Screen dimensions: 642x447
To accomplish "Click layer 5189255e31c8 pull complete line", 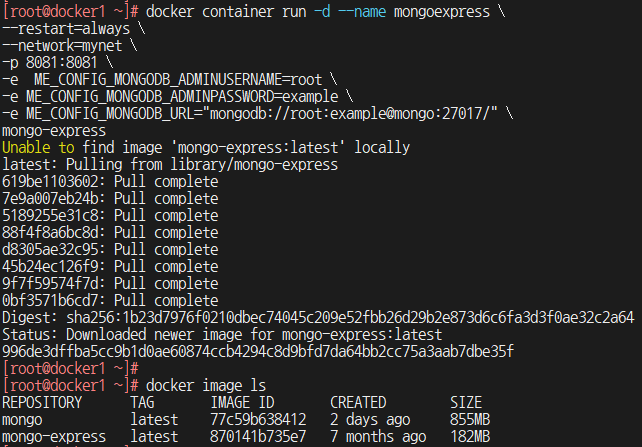I will click(110, 215).
